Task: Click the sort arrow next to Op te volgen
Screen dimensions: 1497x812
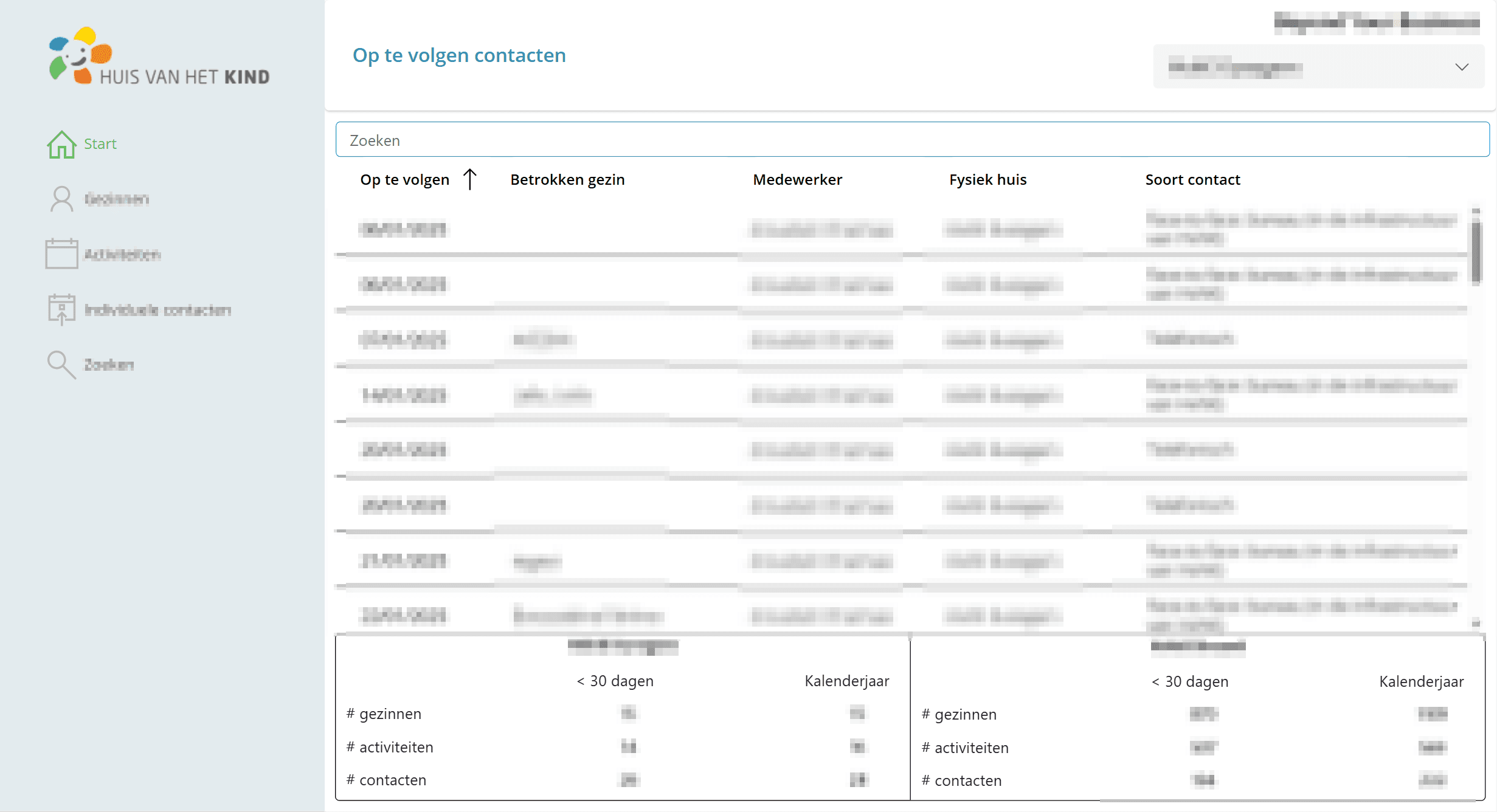Action: [470, 179]
